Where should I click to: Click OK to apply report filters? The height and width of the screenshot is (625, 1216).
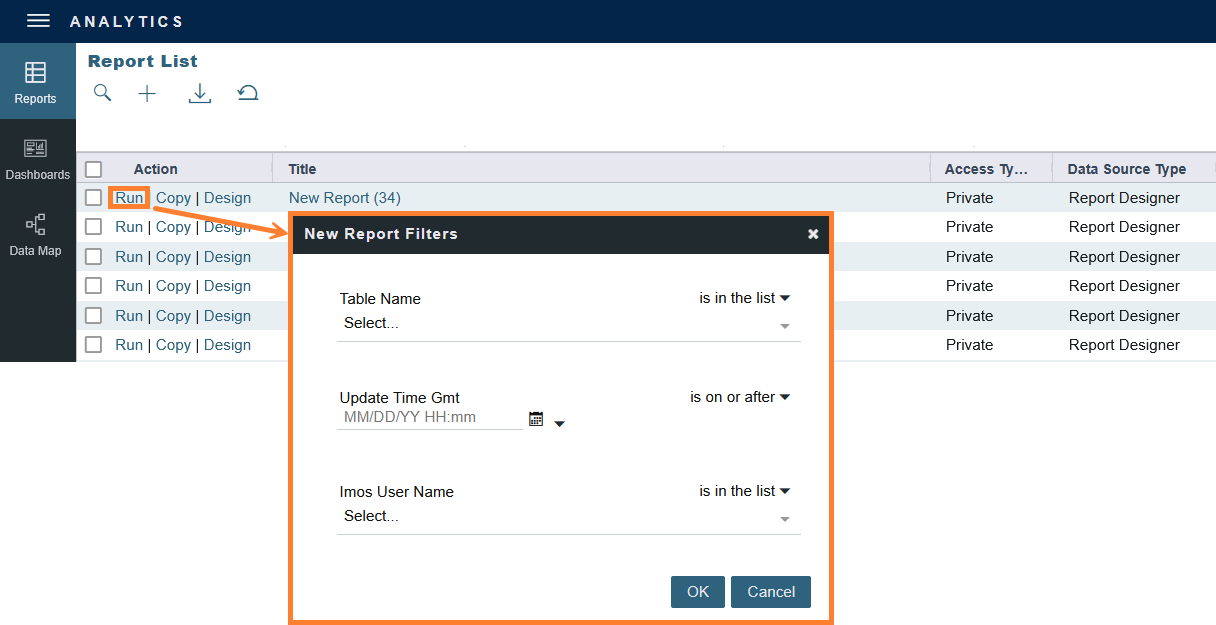[x=697, y=592]
